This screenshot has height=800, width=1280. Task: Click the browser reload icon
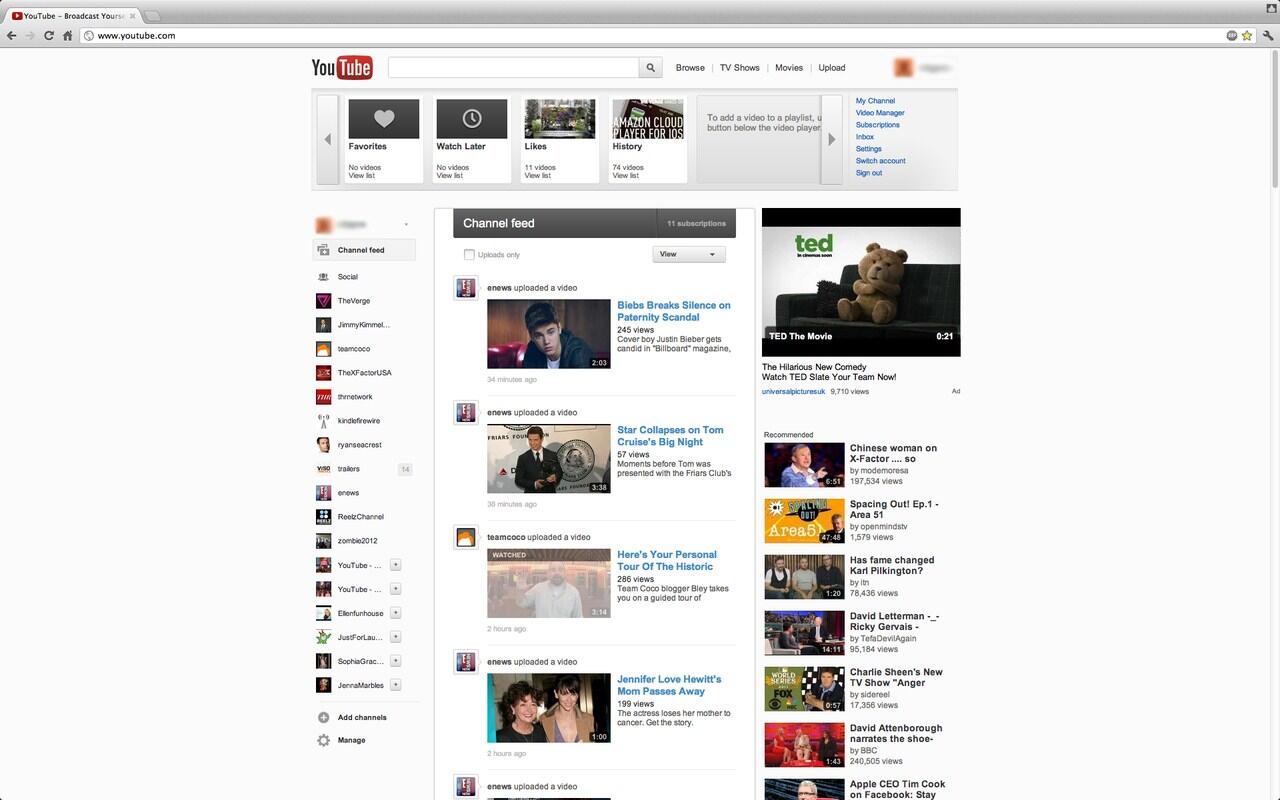pyautogui.click(x=48, y=36)
